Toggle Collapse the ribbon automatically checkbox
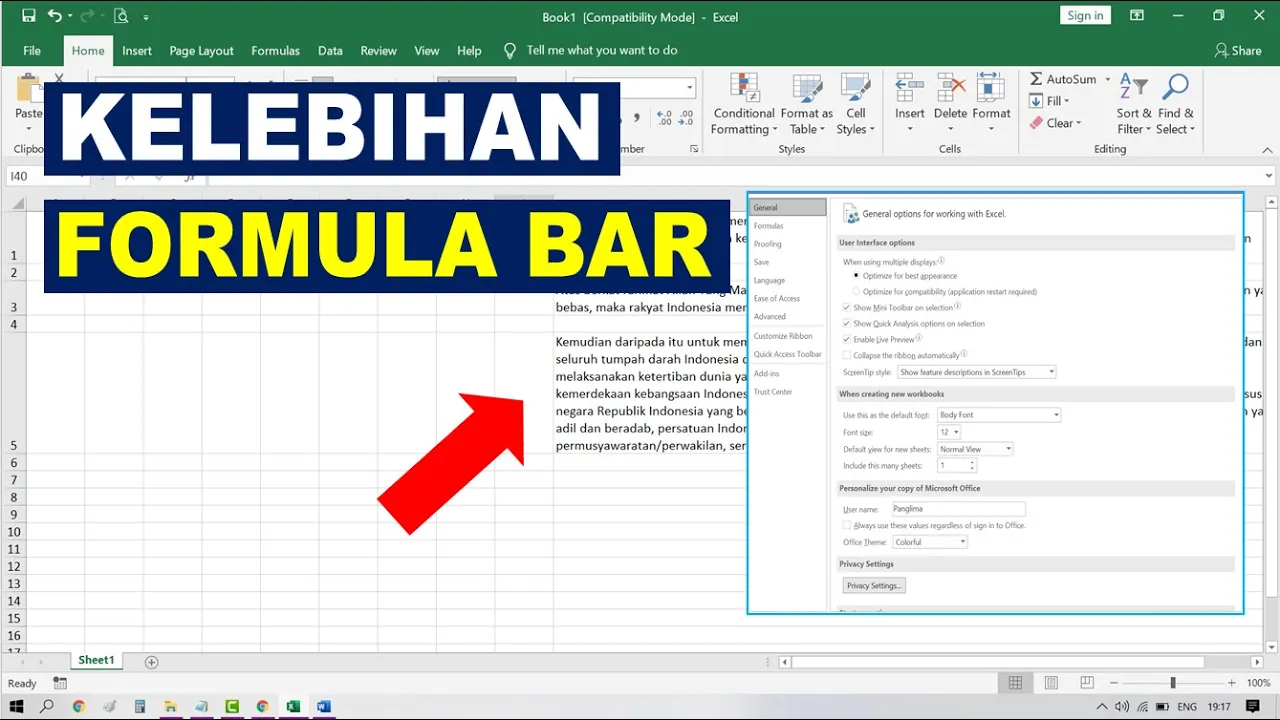 [847, 355]
